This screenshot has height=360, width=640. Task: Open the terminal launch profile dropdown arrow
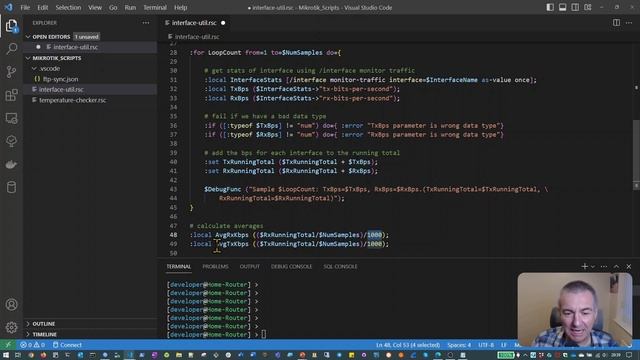593,267
